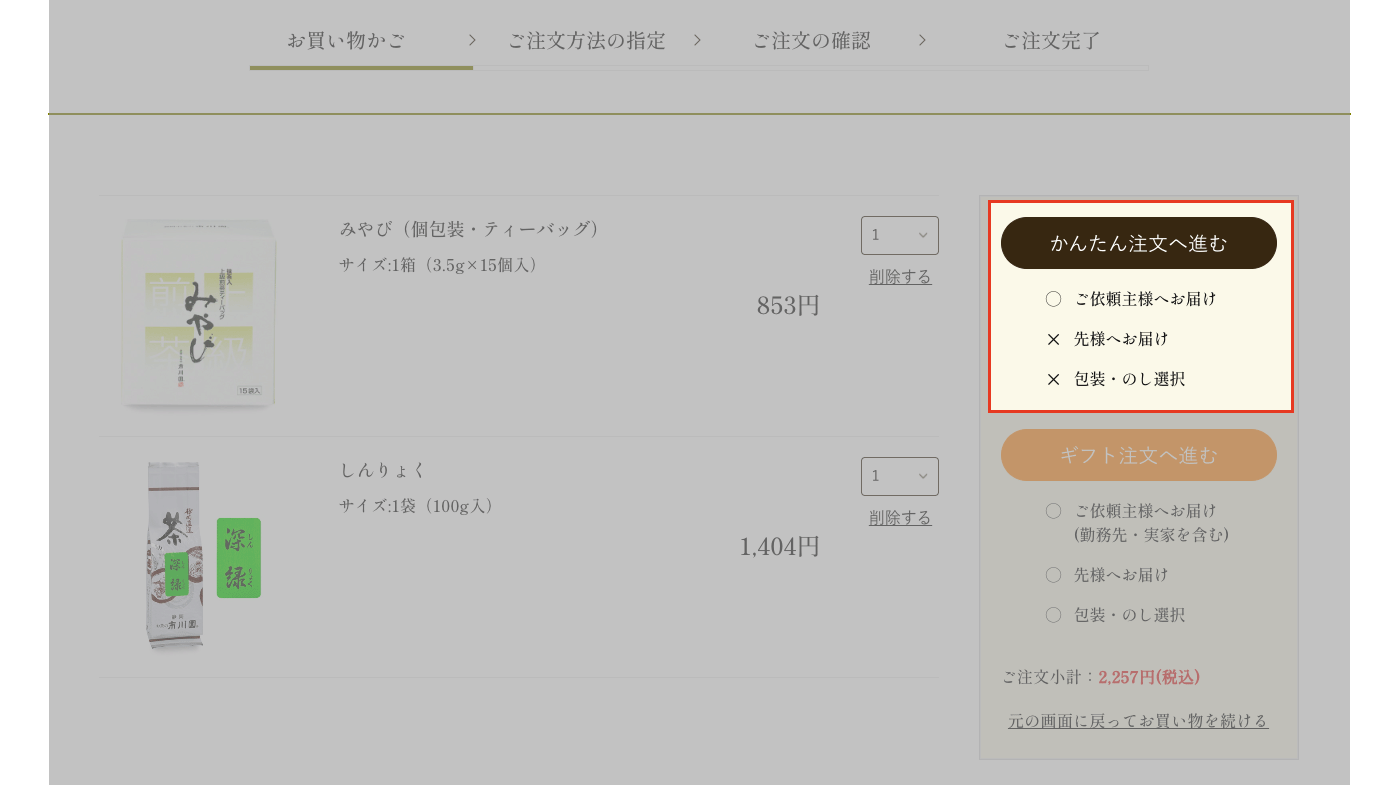Click 削除する link for みやび item
1400x785 pixels.
point(900,277)
